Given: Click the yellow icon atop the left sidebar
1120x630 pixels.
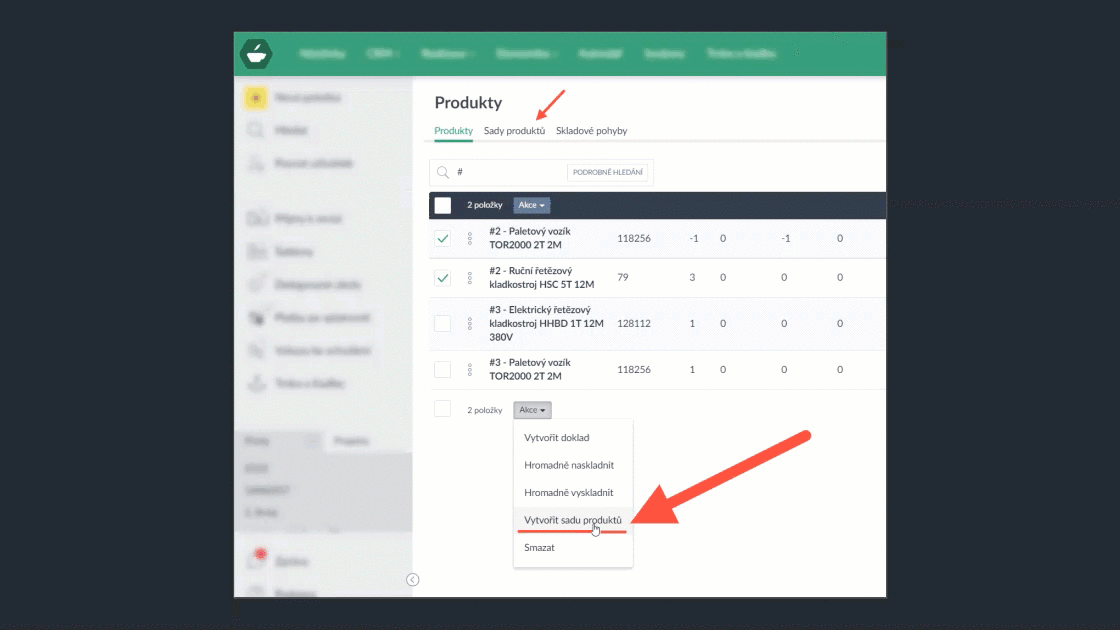Looking at the screenshot, I should click(x=256, y=98).
